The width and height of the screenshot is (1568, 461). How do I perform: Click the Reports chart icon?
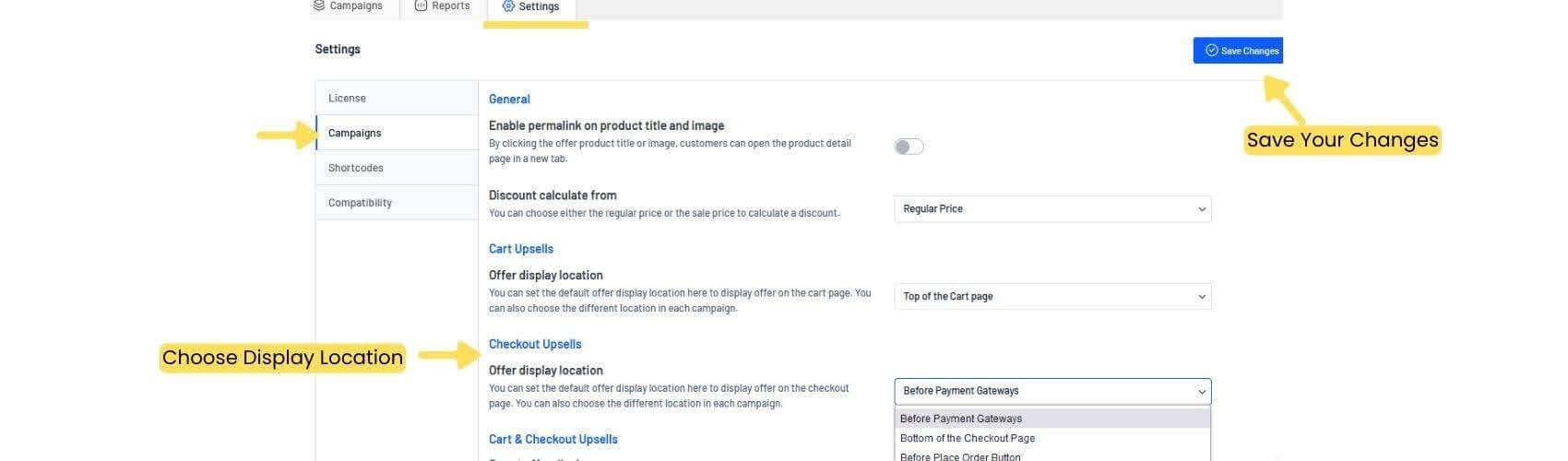[421, 6]
